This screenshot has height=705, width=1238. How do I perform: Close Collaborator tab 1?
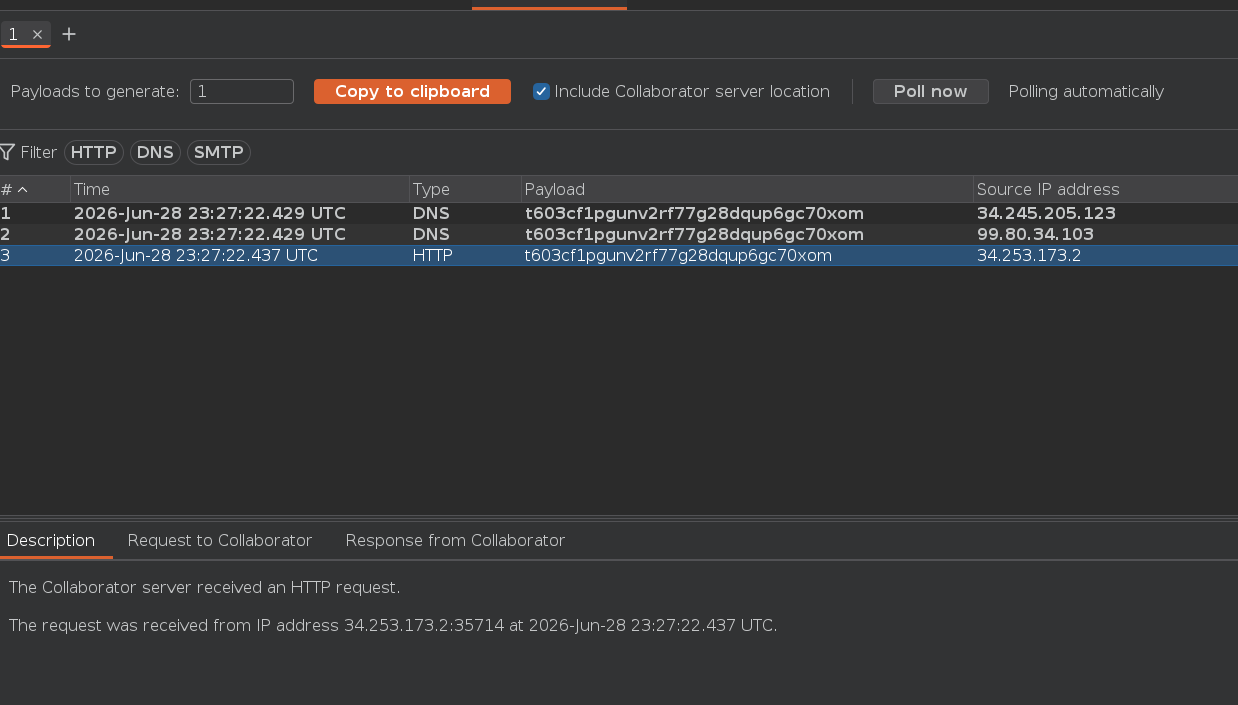[x=38, y=35]
